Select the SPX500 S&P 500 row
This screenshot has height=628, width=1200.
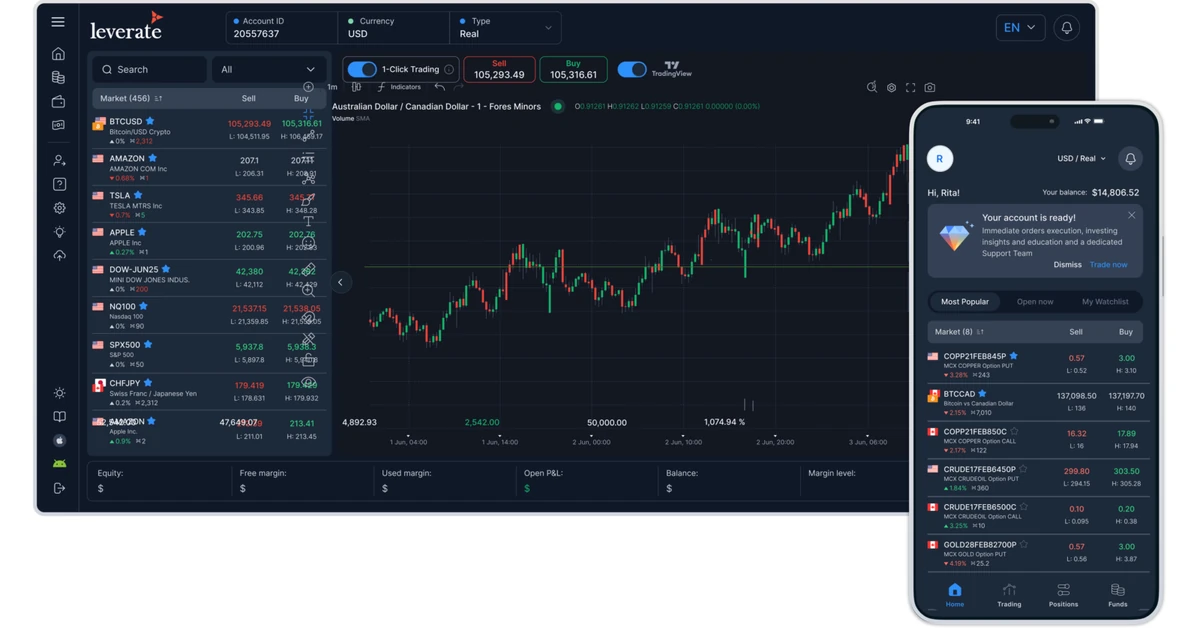coord(209,352)
